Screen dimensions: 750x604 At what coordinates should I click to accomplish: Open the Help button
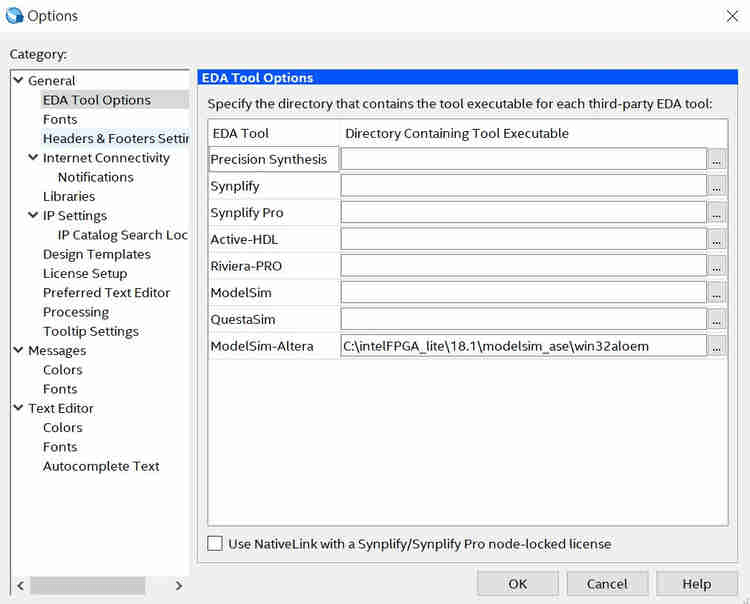click(x=696, y=584)
